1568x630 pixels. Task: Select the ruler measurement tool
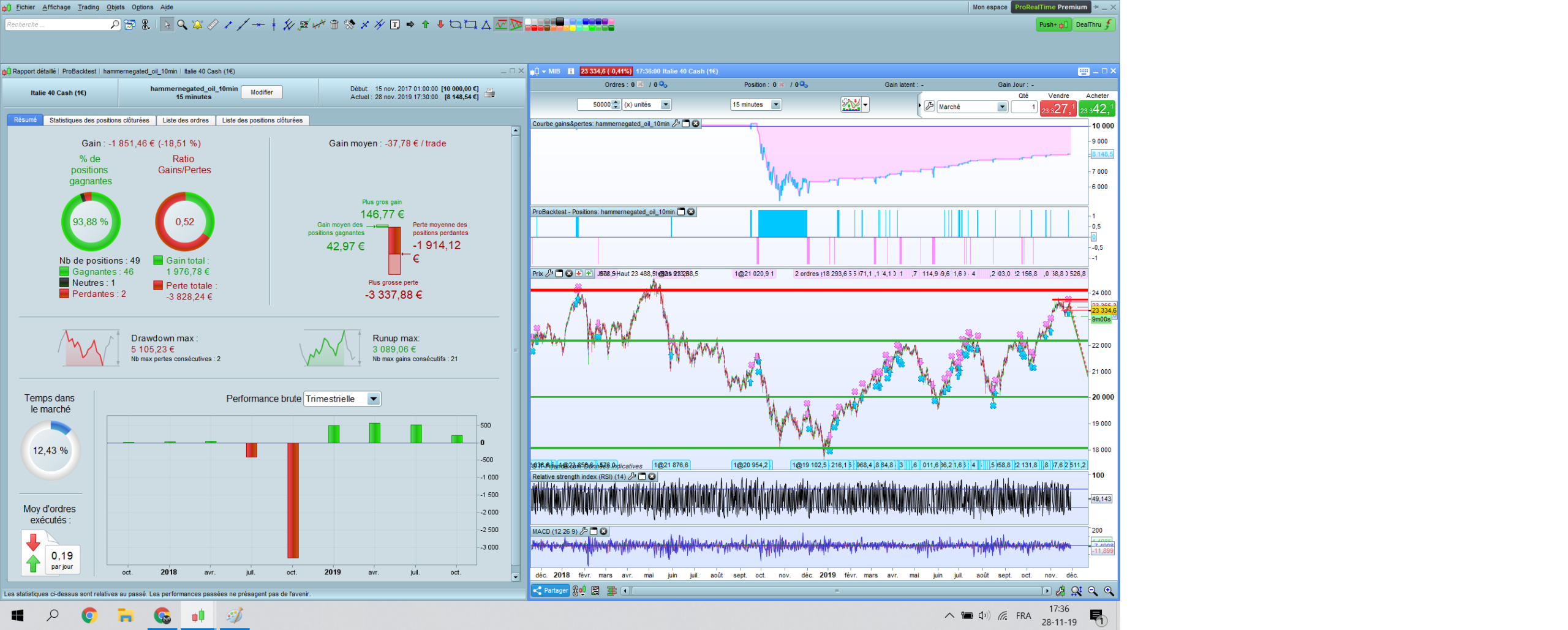(x=213, y=25)
